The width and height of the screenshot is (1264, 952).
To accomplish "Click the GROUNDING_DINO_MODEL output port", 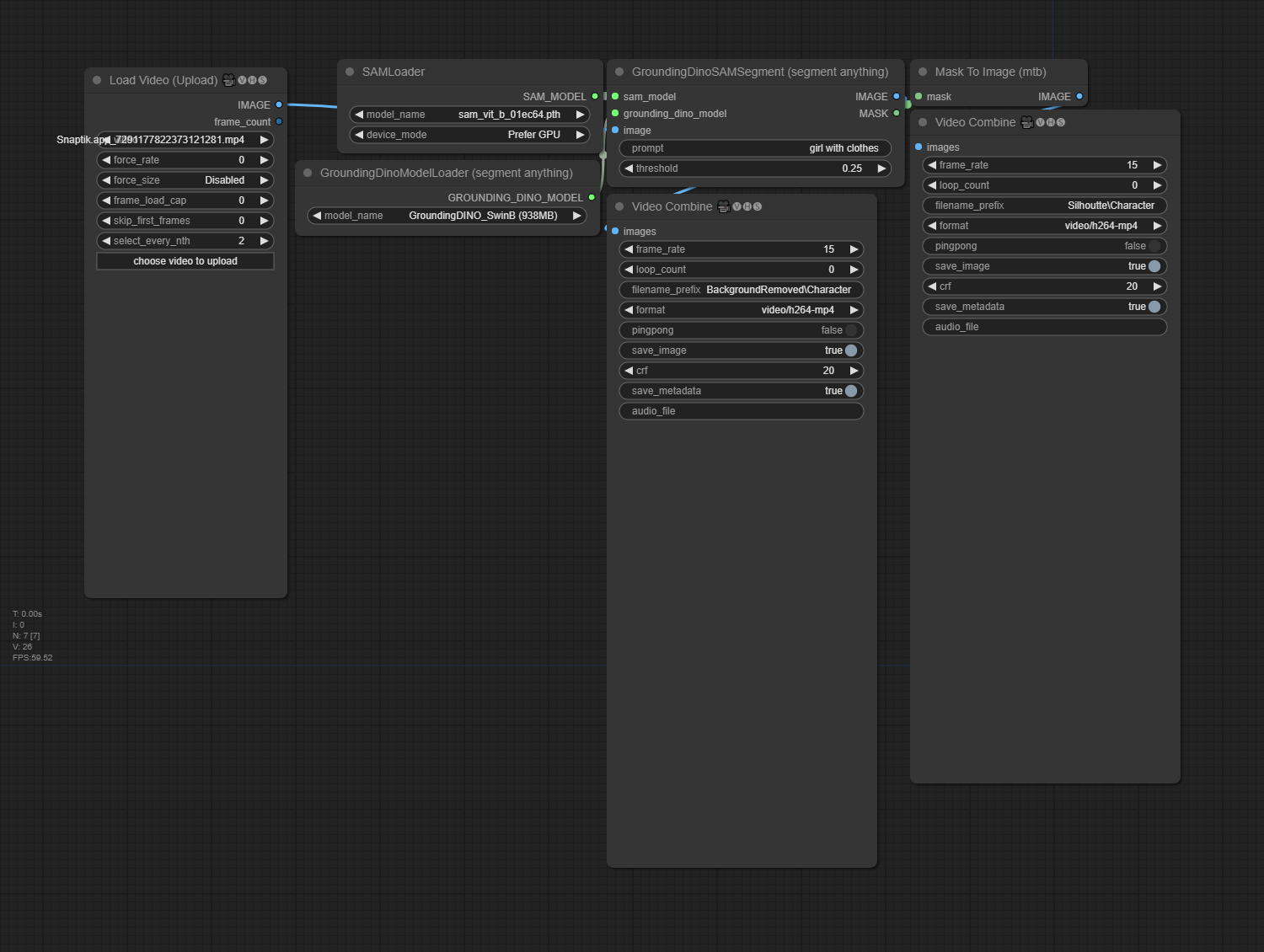I will [x=592, y=198].
